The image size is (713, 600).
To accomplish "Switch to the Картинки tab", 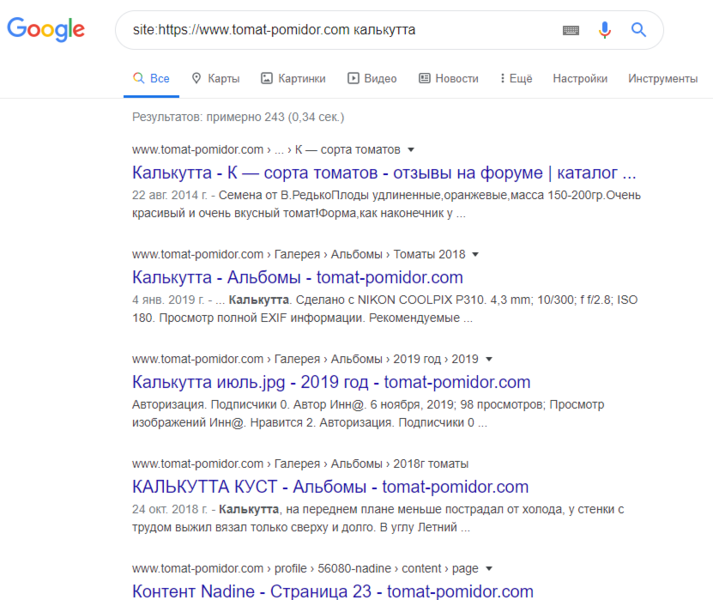I will pyautogui.click(x=293, y=78).
